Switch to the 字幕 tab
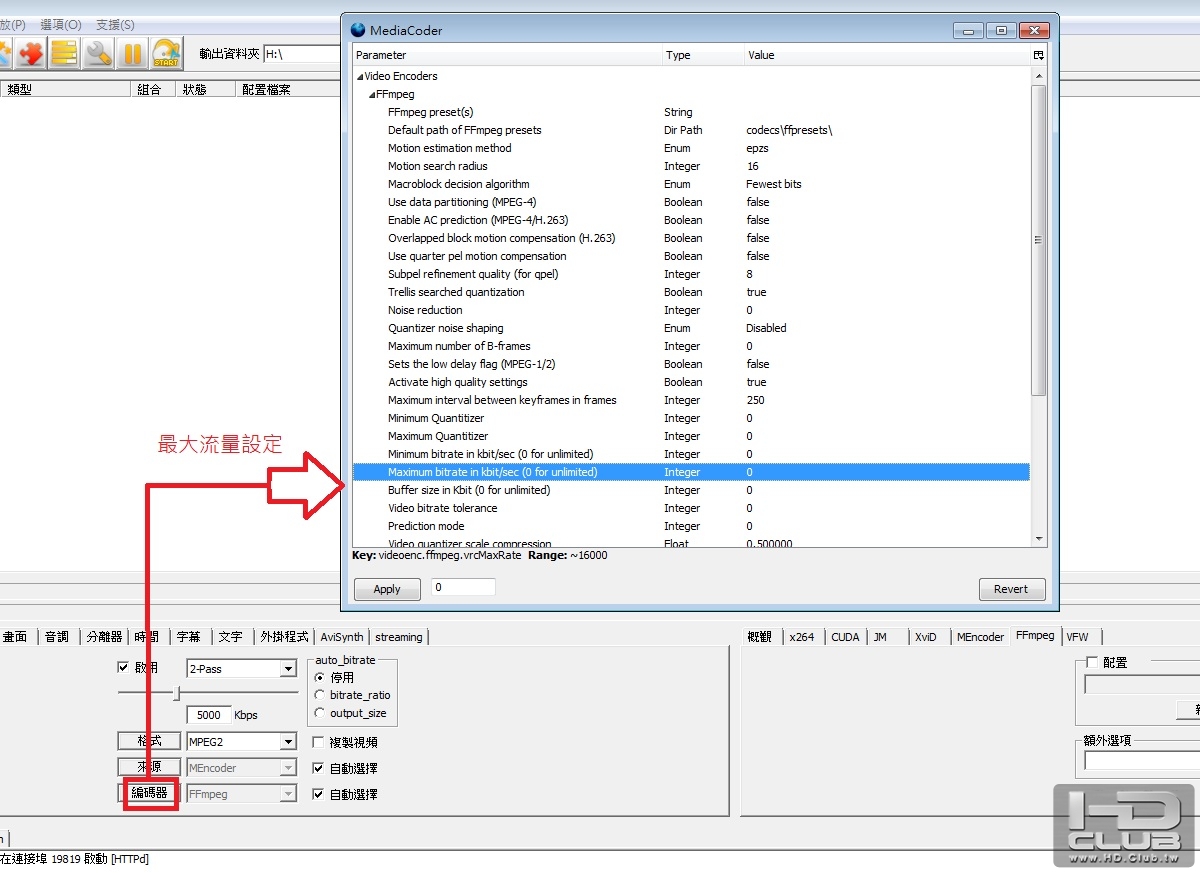 [x=189, y=637]
